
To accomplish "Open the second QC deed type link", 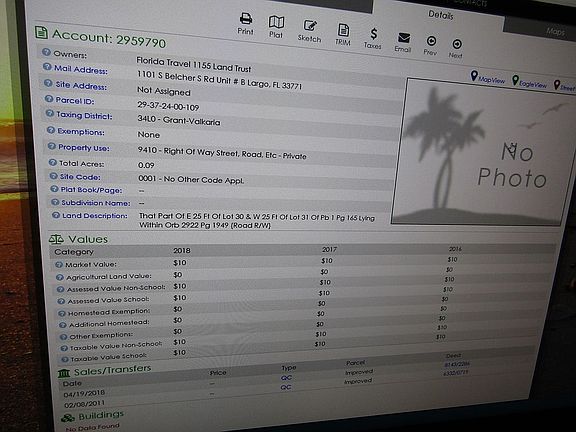I will (x=286, y=387).
